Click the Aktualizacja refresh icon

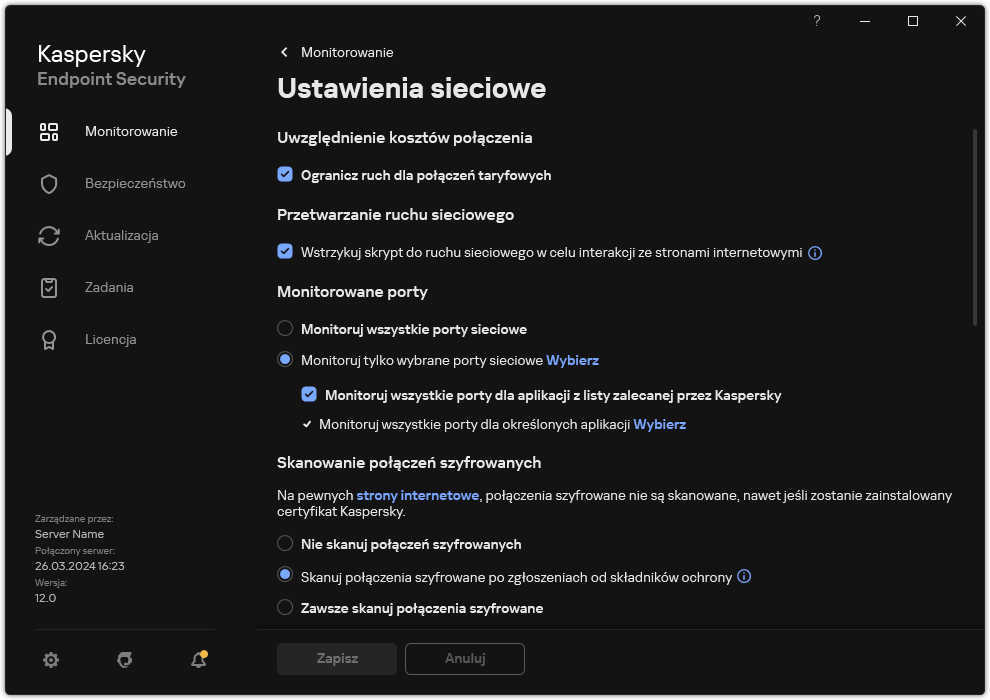pyautogui.click(x=49, y=235)
